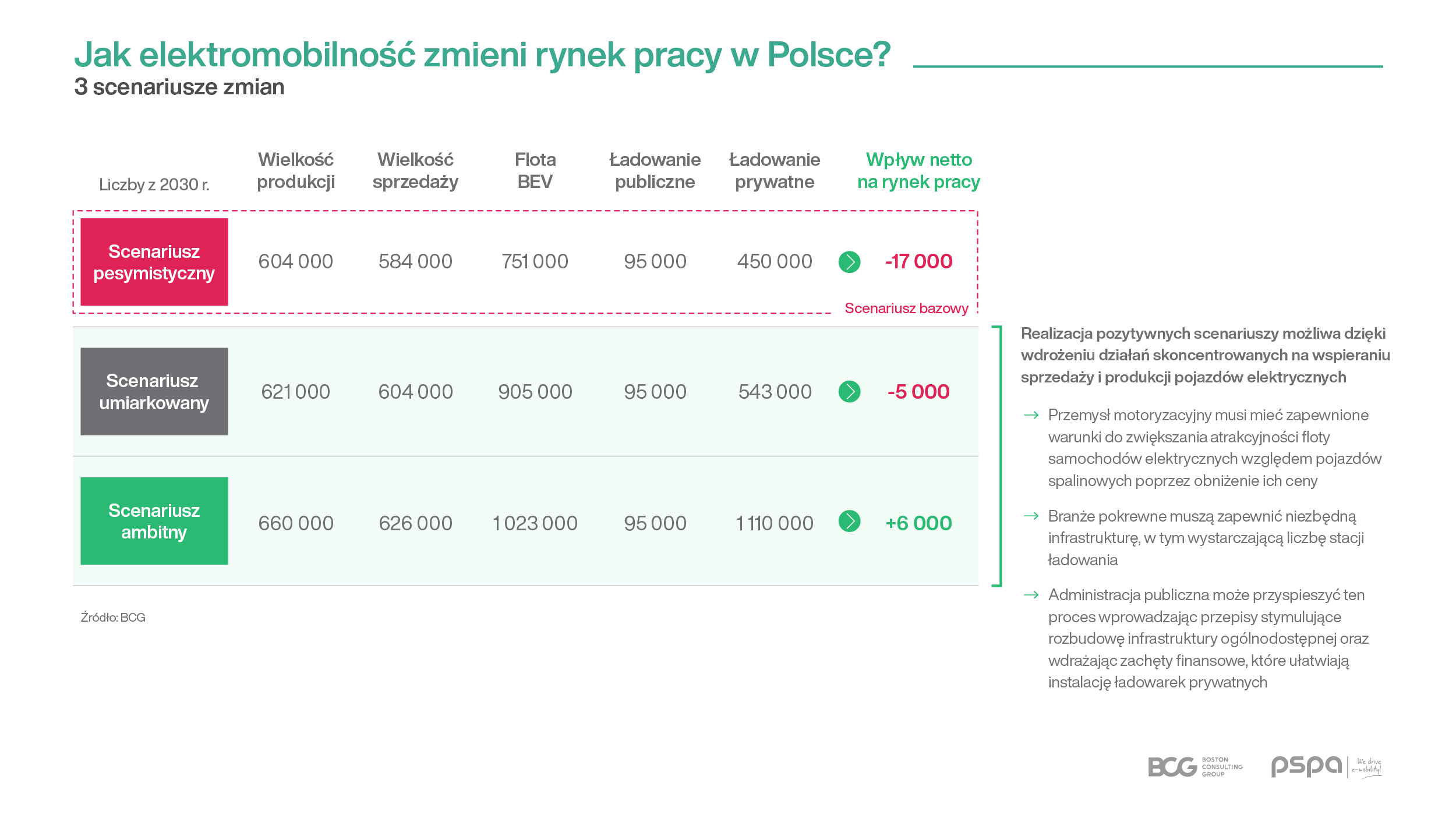Click the arrow bullet before 'Administracja publiczna'

point(1031,595)
